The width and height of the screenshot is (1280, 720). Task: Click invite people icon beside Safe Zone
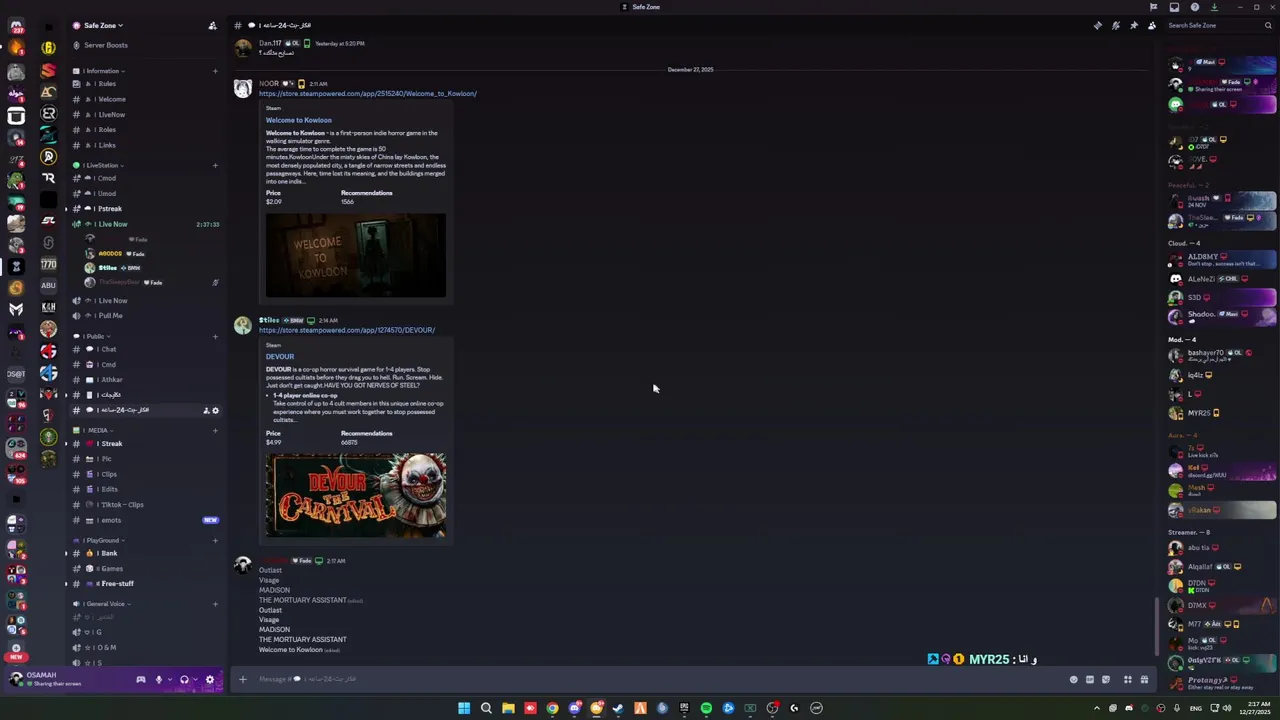tap(212, 25)
